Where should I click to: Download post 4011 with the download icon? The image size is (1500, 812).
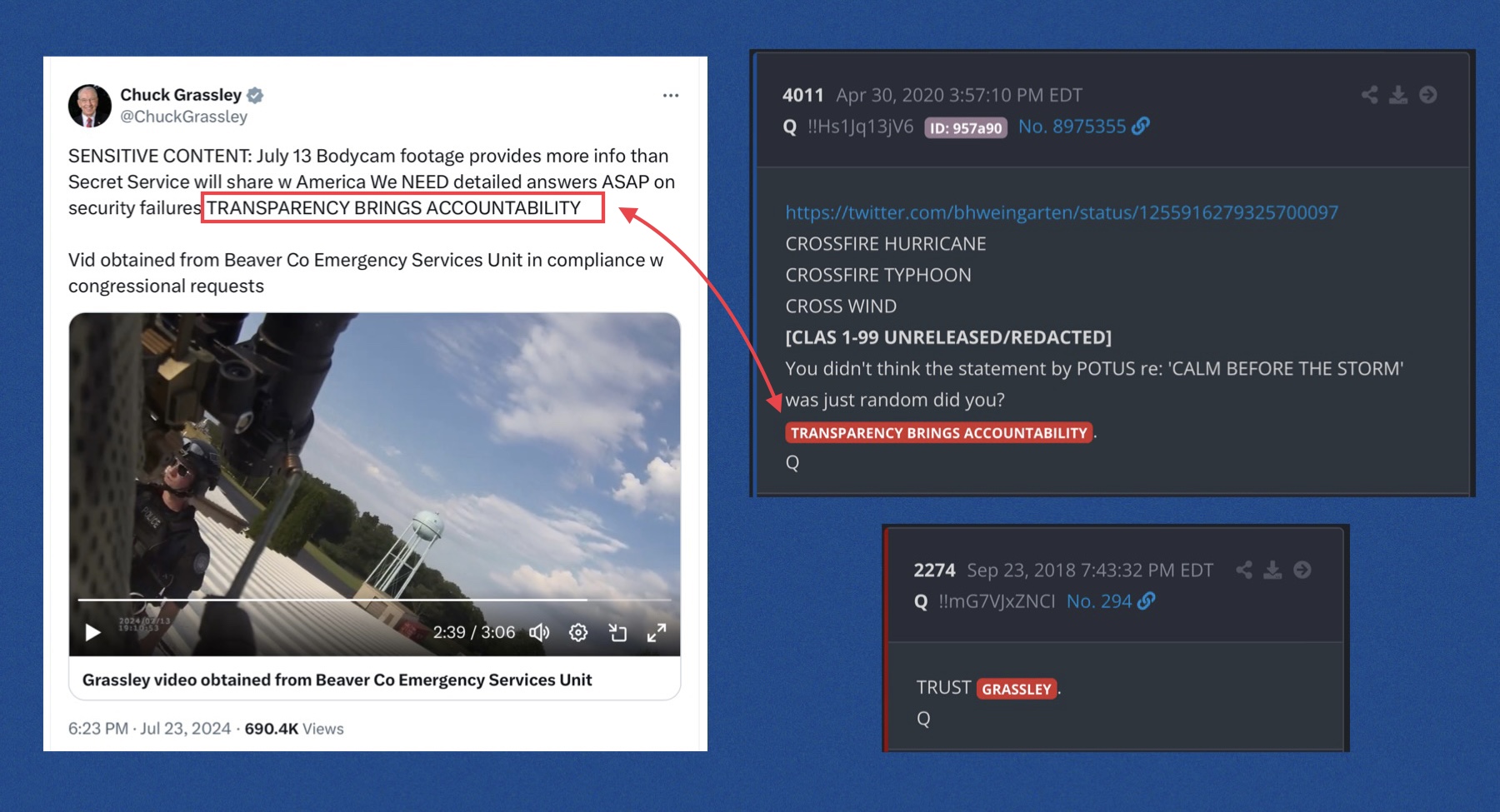(x=1398, y=95)
